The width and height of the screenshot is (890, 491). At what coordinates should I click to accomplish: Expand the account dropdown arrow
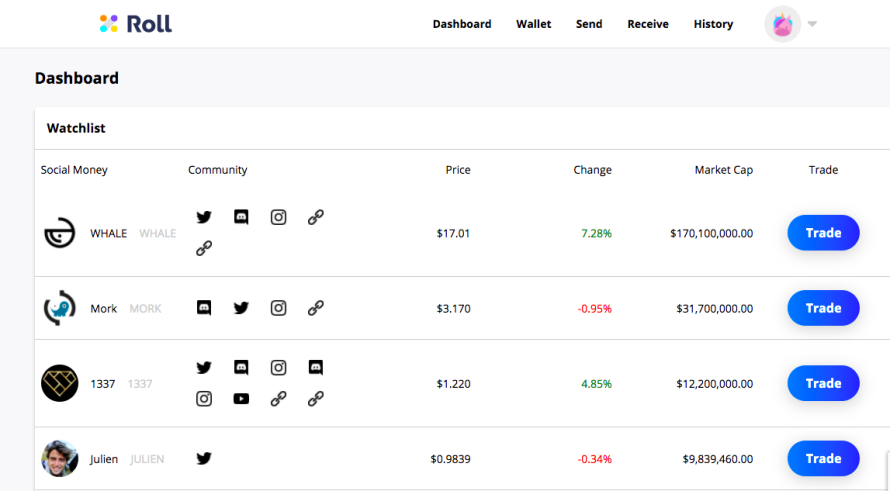point(812,24)
